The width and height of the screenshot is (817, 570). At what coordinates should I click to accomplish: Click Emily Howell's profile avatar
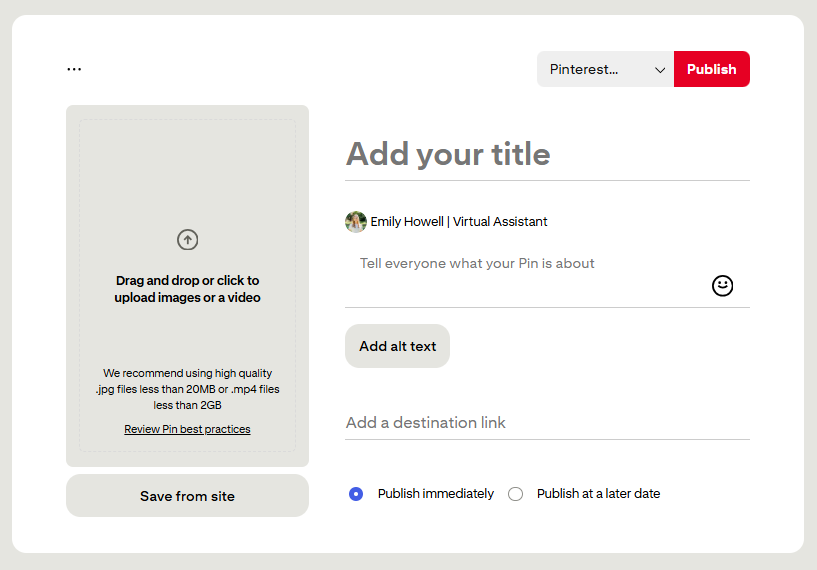pyautogui.click(x=356, y=222)
